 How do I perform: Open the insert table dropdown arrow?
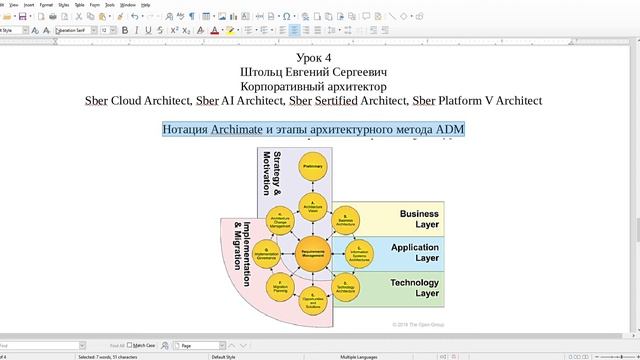(x=213, y=16)
